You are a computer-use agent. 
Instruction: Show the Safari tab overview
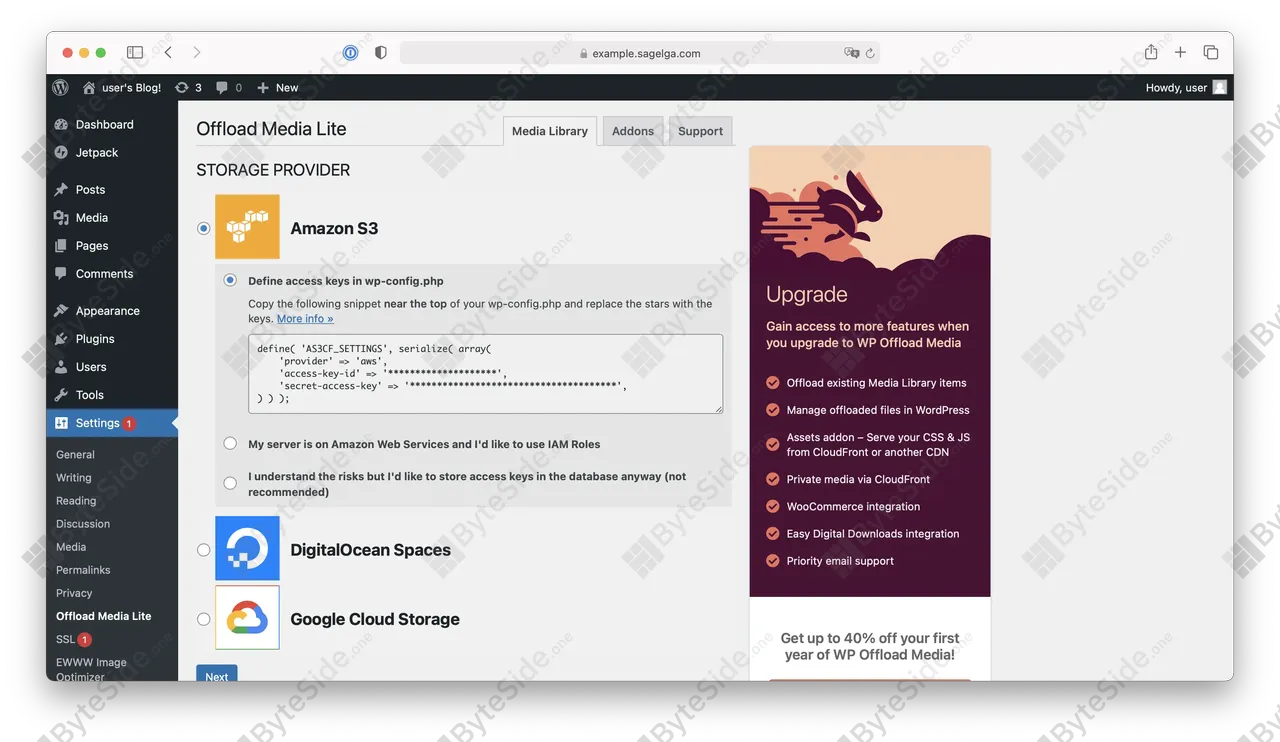point(1210,52)
